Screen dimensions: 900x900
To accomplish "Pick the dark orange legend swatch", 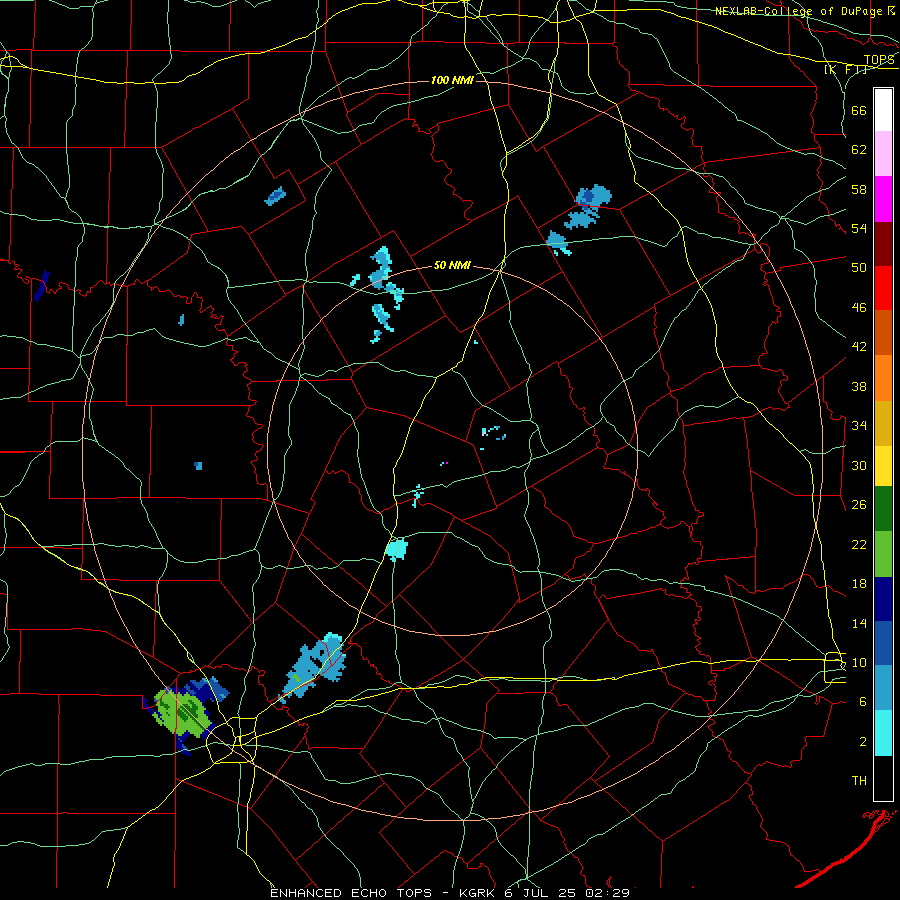I will (x=883, y=332).
